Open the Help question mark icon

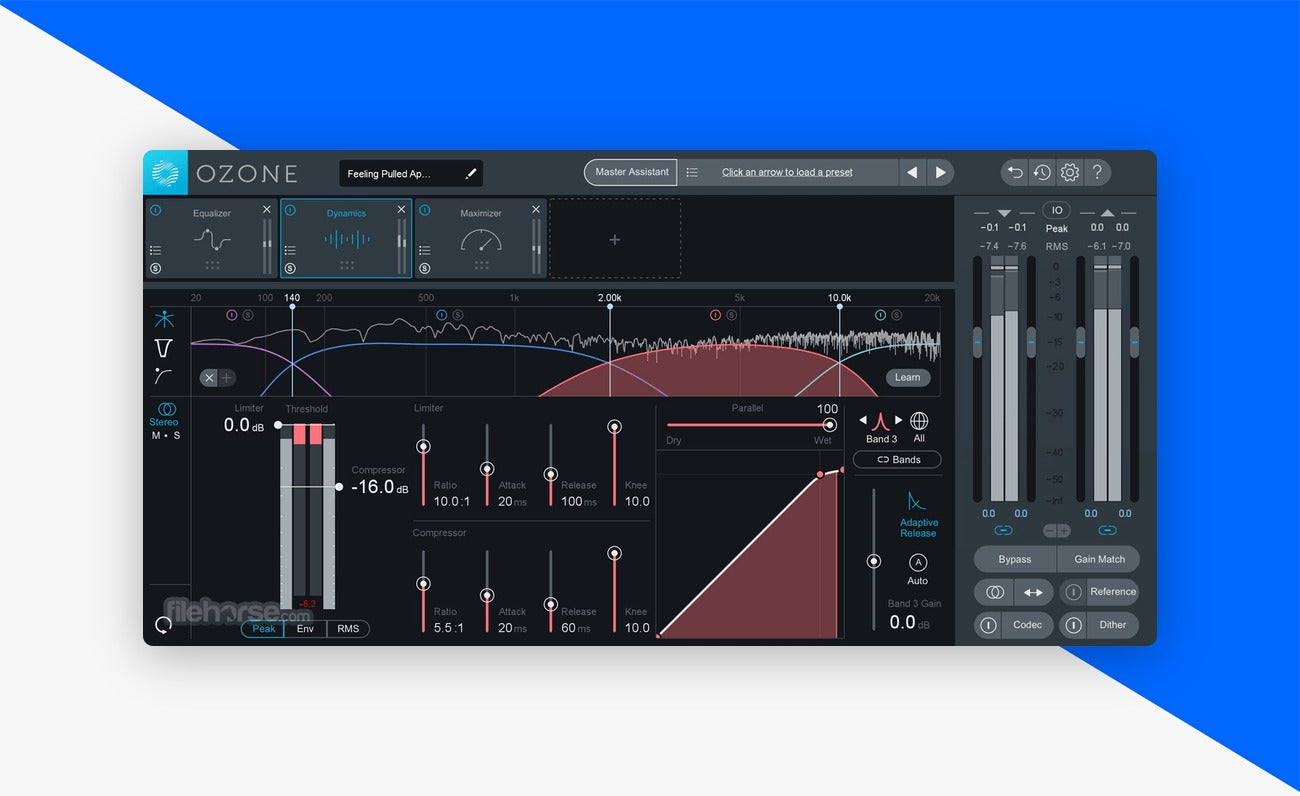pos(1097,172)
